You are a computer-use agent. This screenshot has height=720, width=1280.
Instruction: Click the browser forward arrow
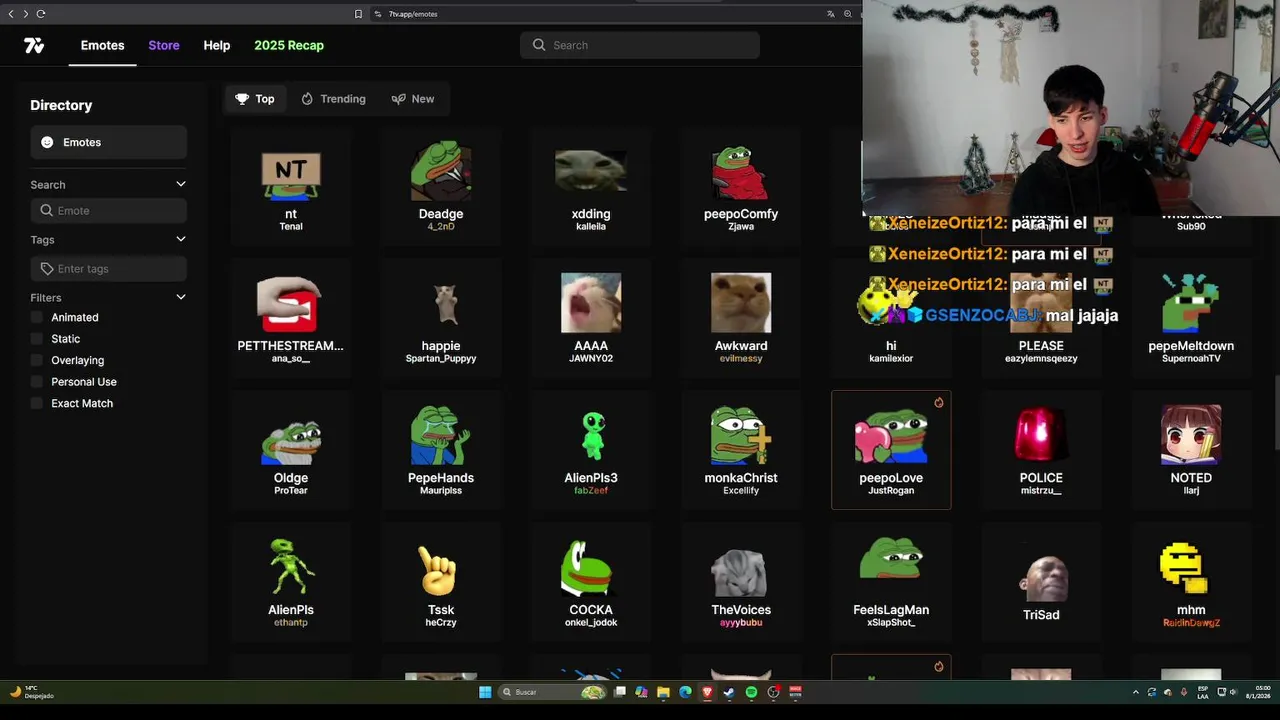25,14
